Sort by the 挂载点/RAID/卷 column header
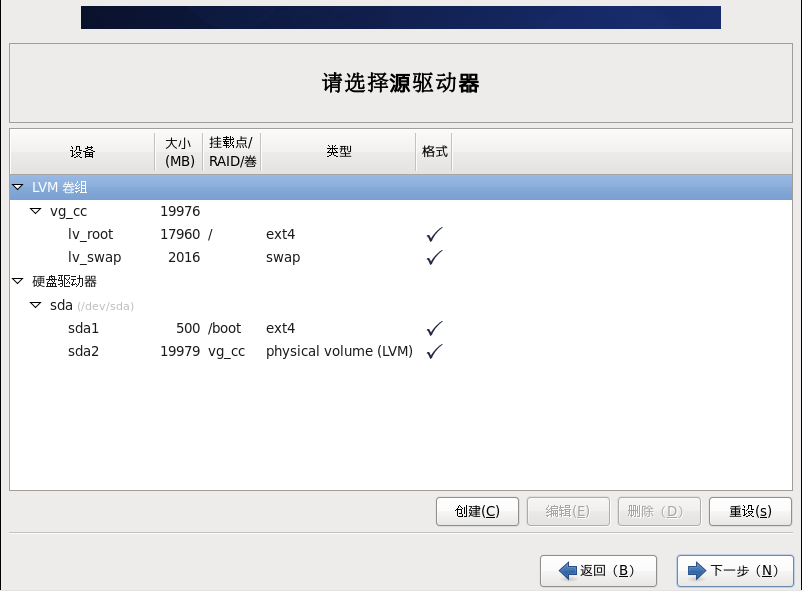The width and height of the screenshot is (802, 592). (232, 152)
